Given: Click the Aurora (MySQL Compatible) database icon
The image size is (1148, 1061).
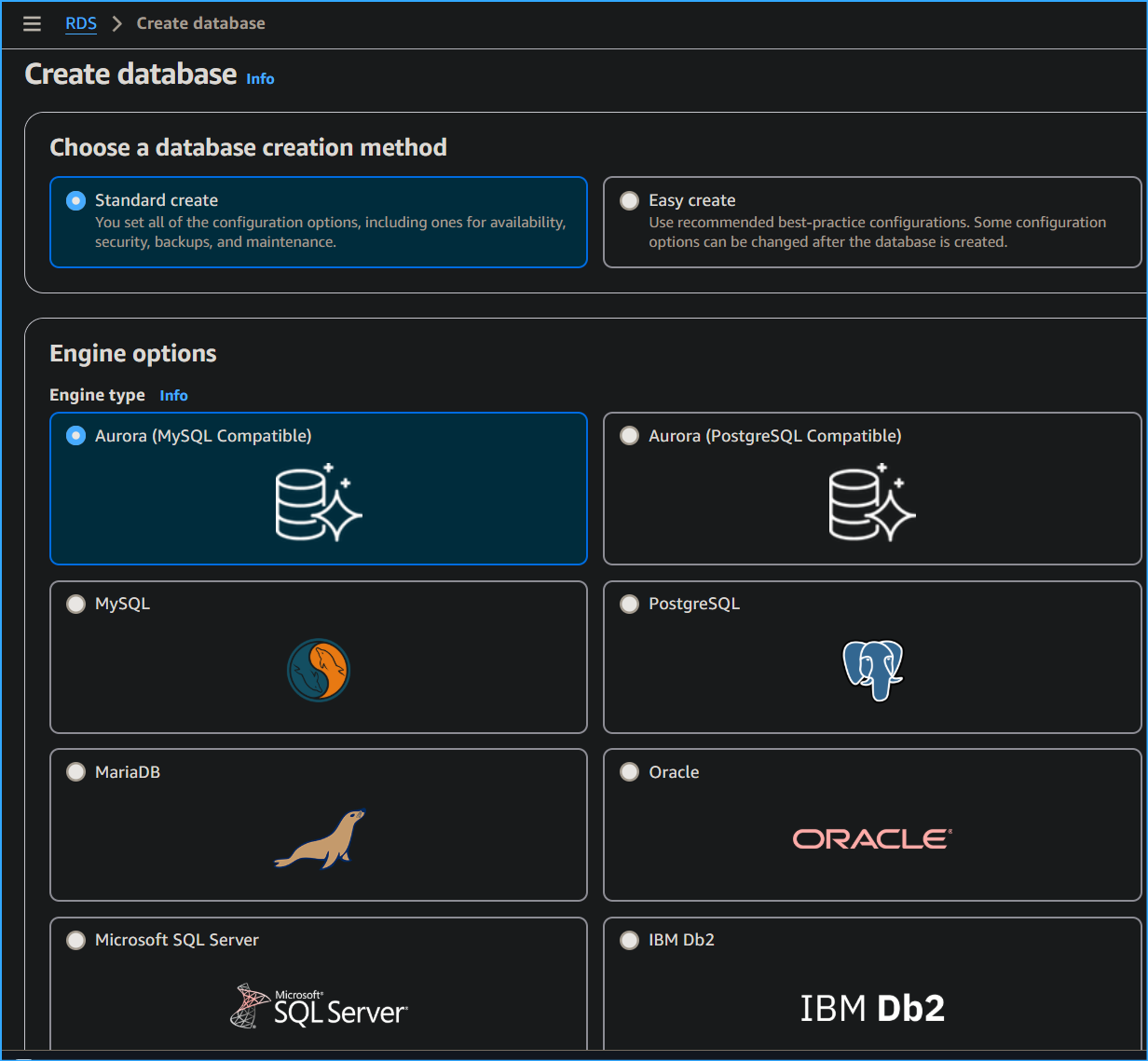Looking at the screenshot, I should [319, 503].
